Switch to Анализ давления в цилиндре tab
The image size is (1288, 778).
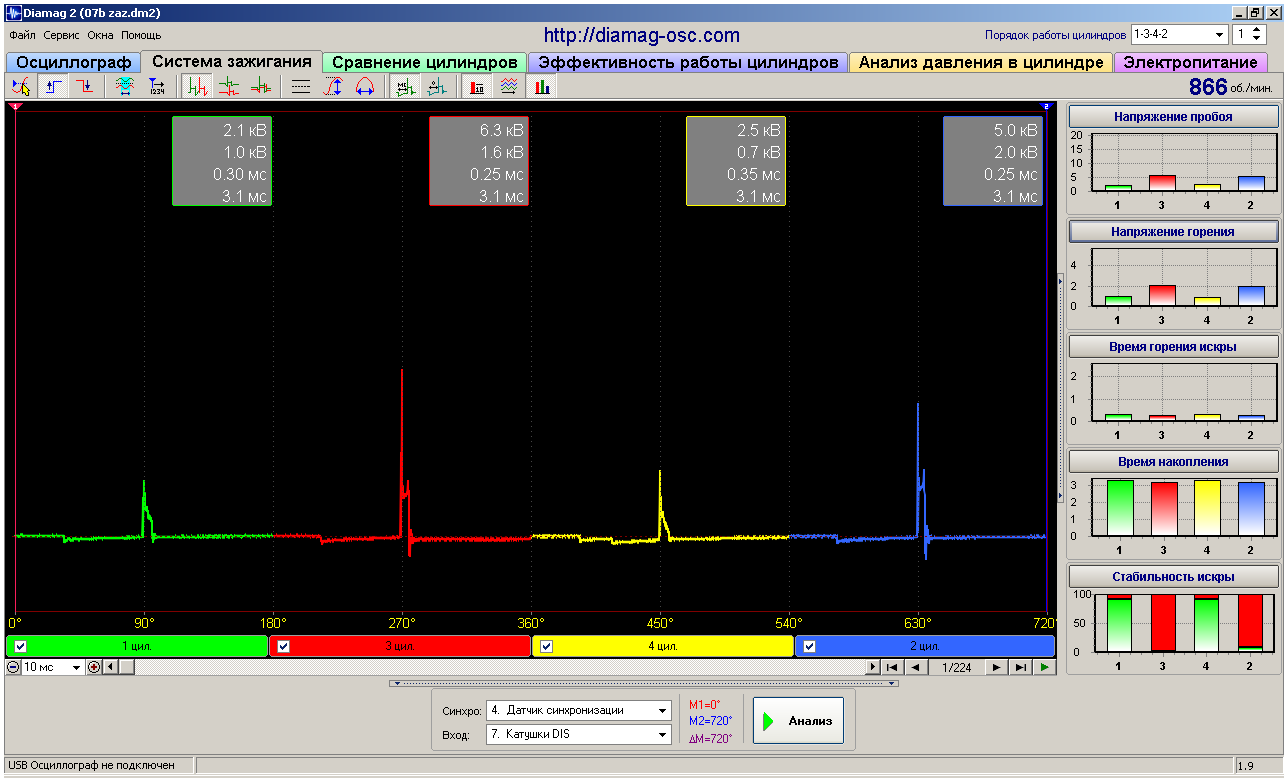pyautogui.click(x=981, y=62)
